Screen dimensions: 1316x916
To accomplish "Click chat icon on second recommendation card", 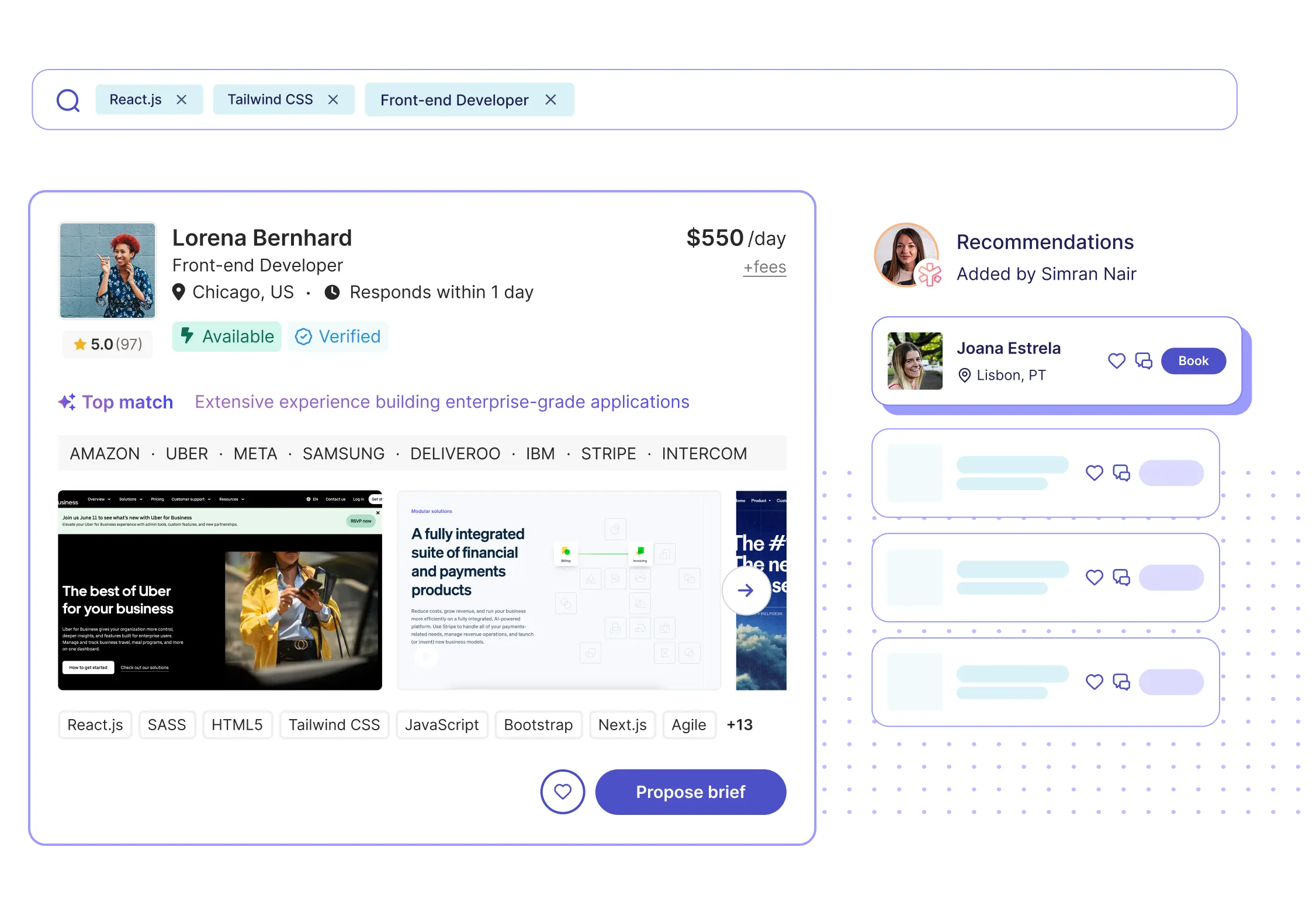I will (x=1121, y=473).
